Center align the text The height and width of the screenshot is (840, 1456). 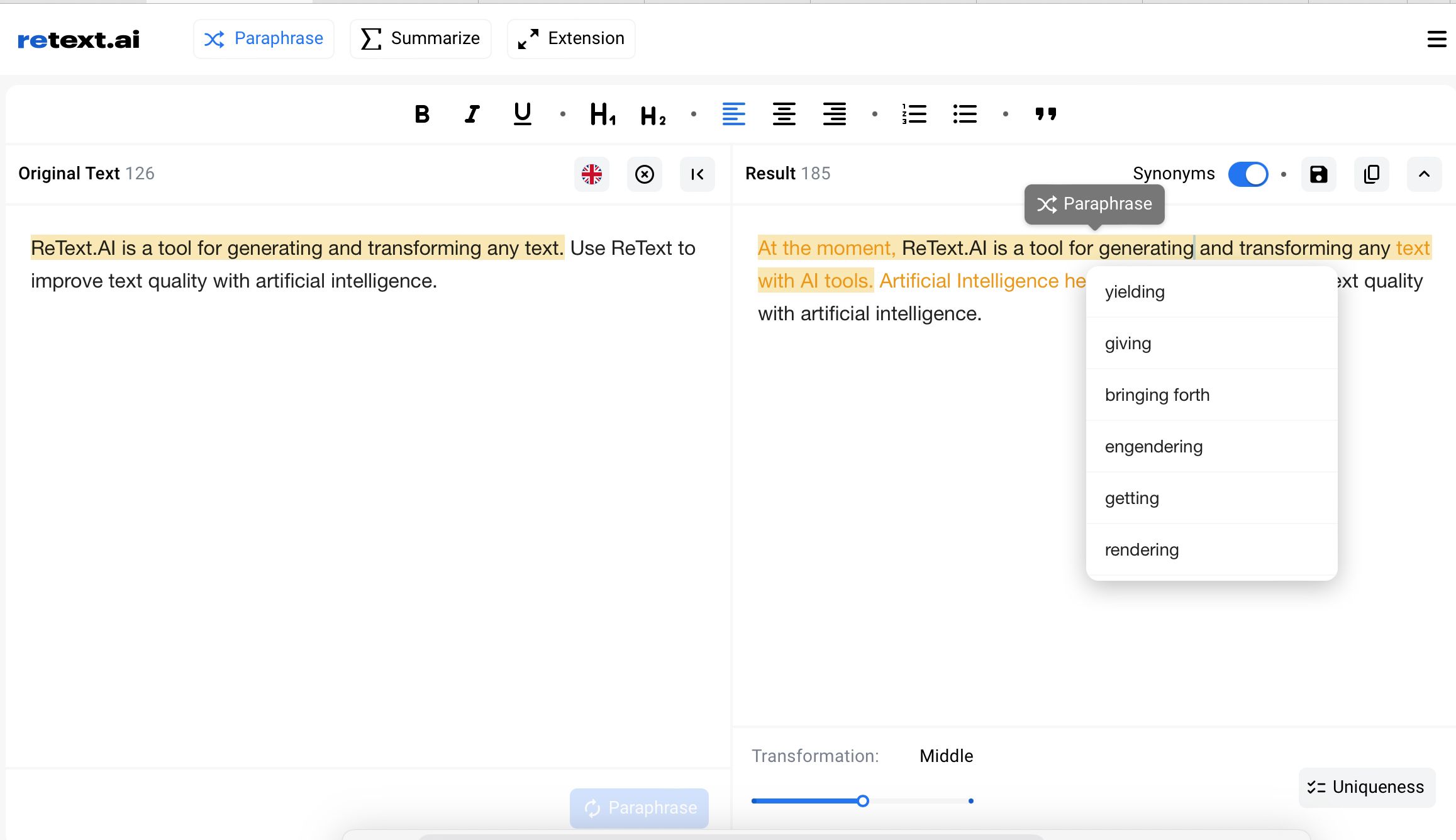[x=784, y=114]
